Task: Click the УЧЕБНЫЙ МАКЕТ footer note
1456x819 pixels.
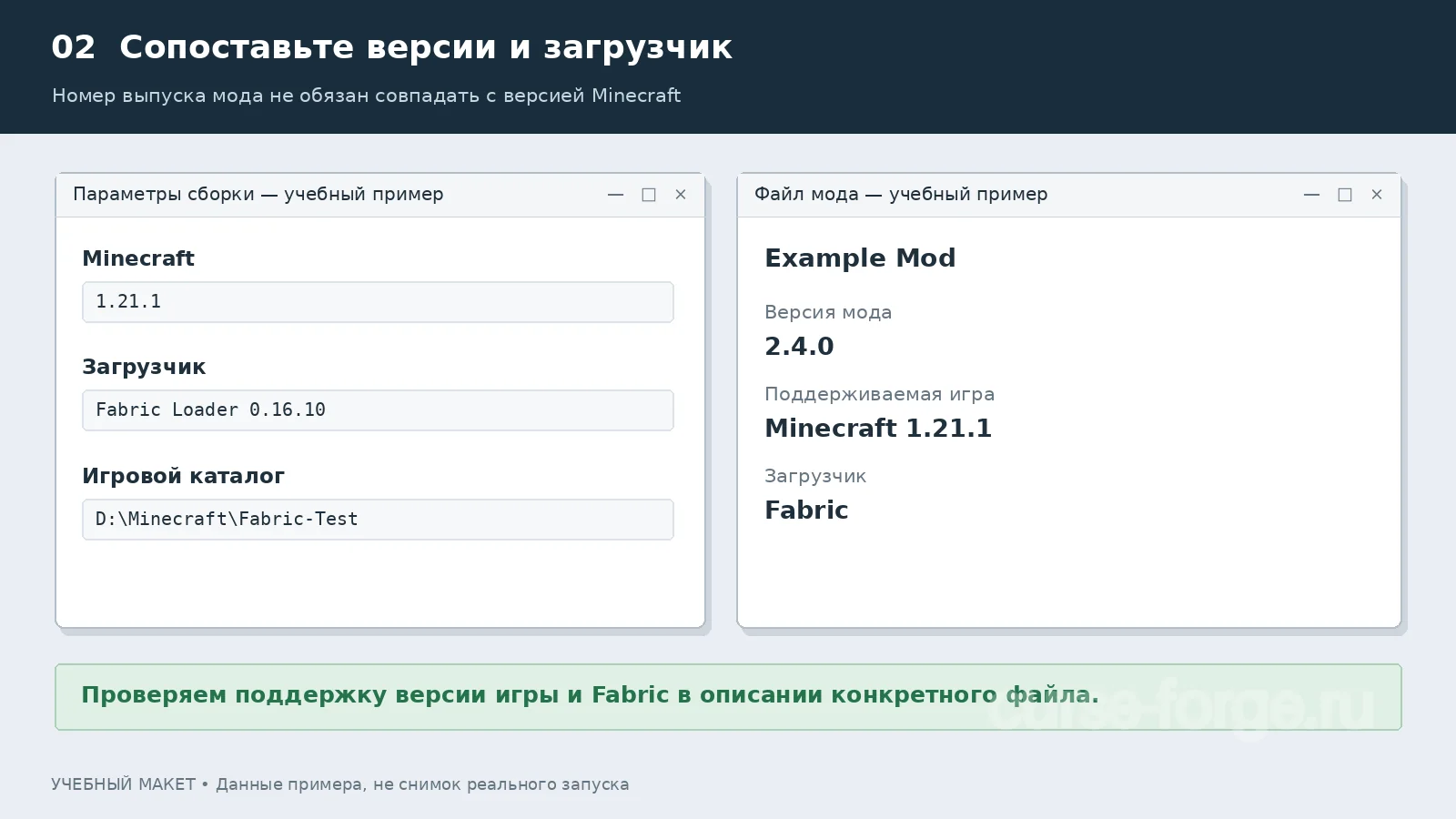Action: coord(339,784)
